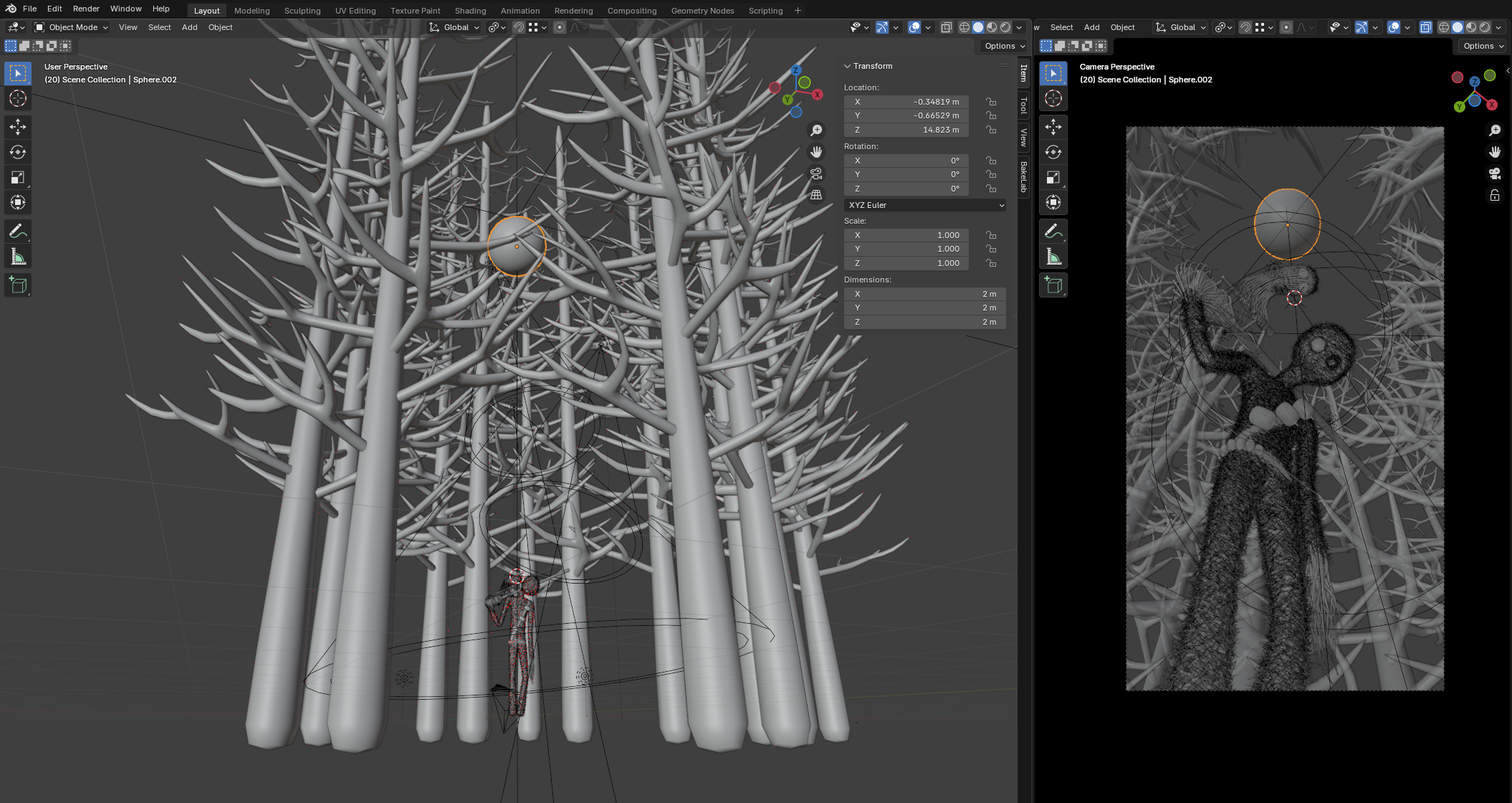
Task: Choose the Measure tool in left toolbar
Action: coord(18,257)
